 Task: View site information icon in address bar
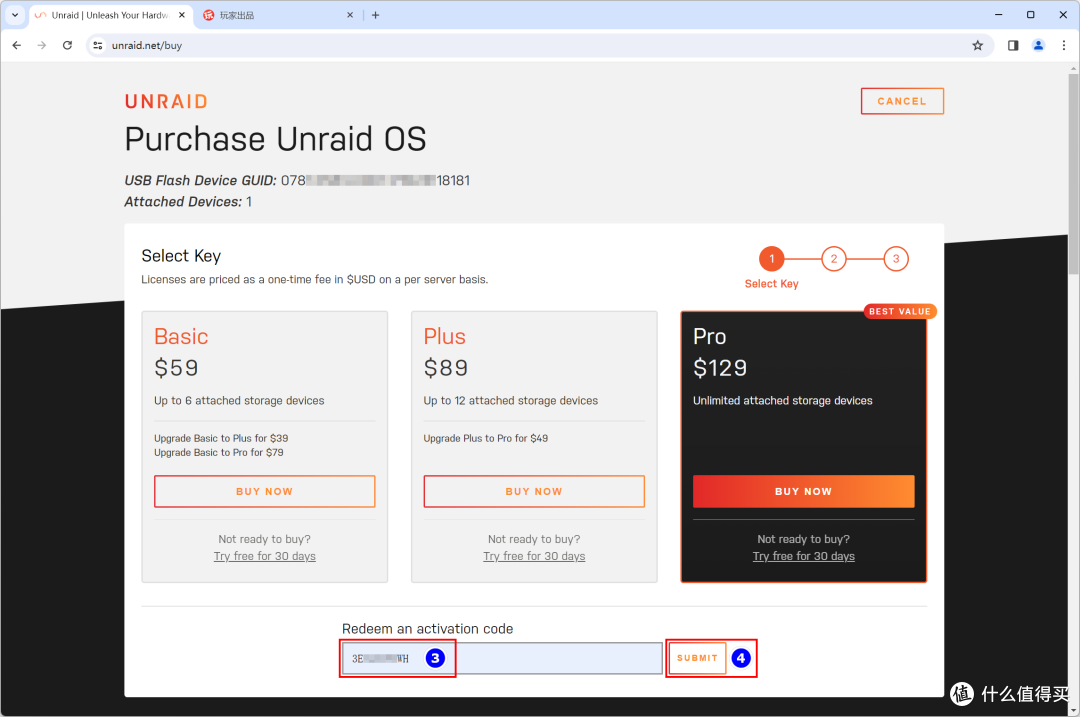(97, 45)
